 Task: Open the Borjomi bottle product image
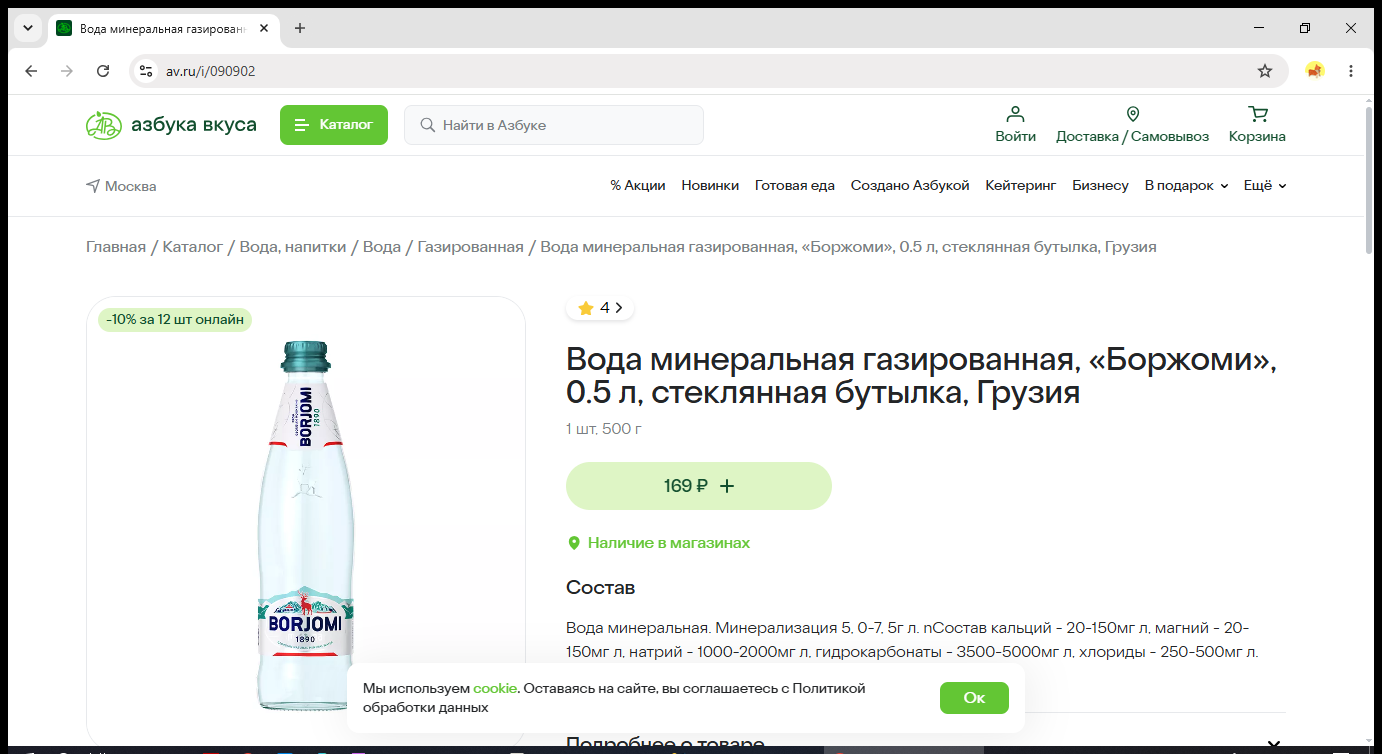coord(306,526)
